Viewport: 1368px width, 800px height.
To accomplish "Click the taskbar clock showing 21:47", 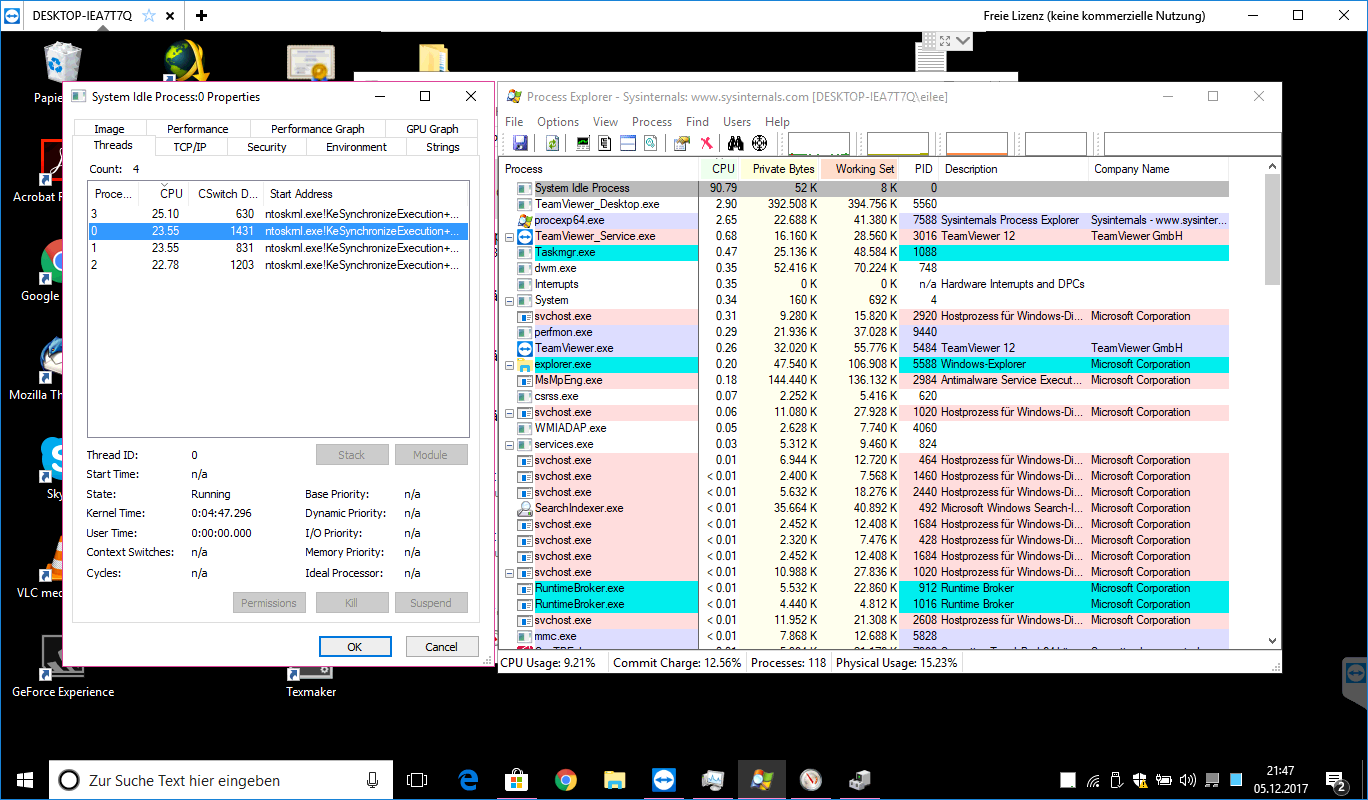I will click(1280, 771).
